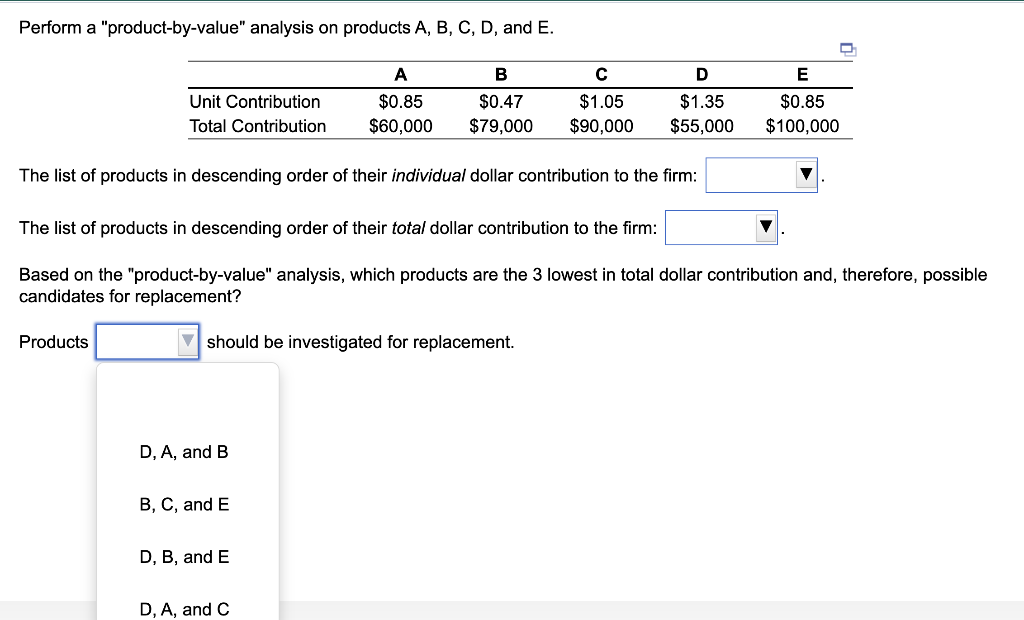Click inside the total contribution answer box
The width and height of the screenshot is (1024, 620).
point(710,227)
